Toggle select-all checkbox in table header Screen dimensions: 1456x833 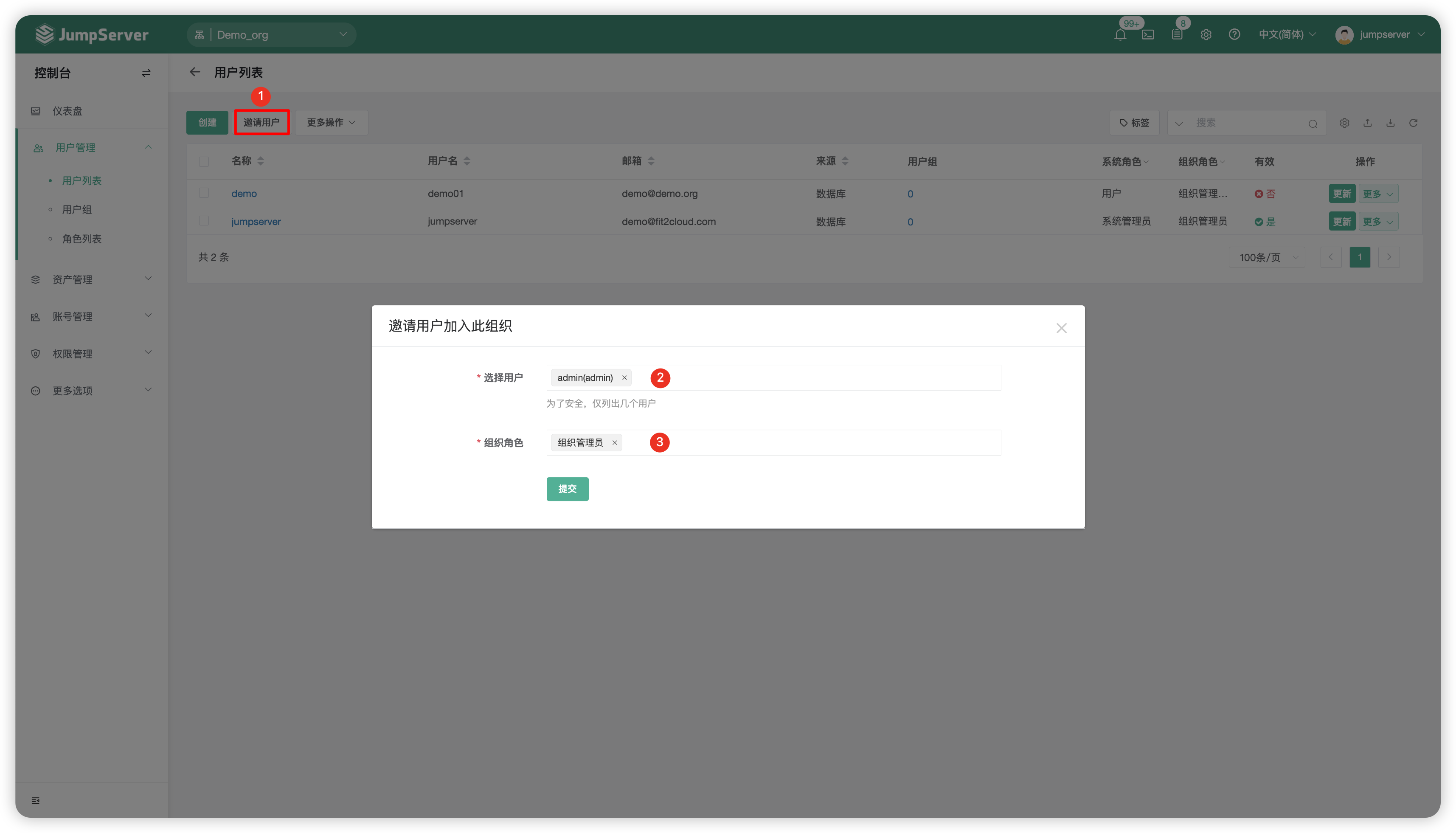204,162
